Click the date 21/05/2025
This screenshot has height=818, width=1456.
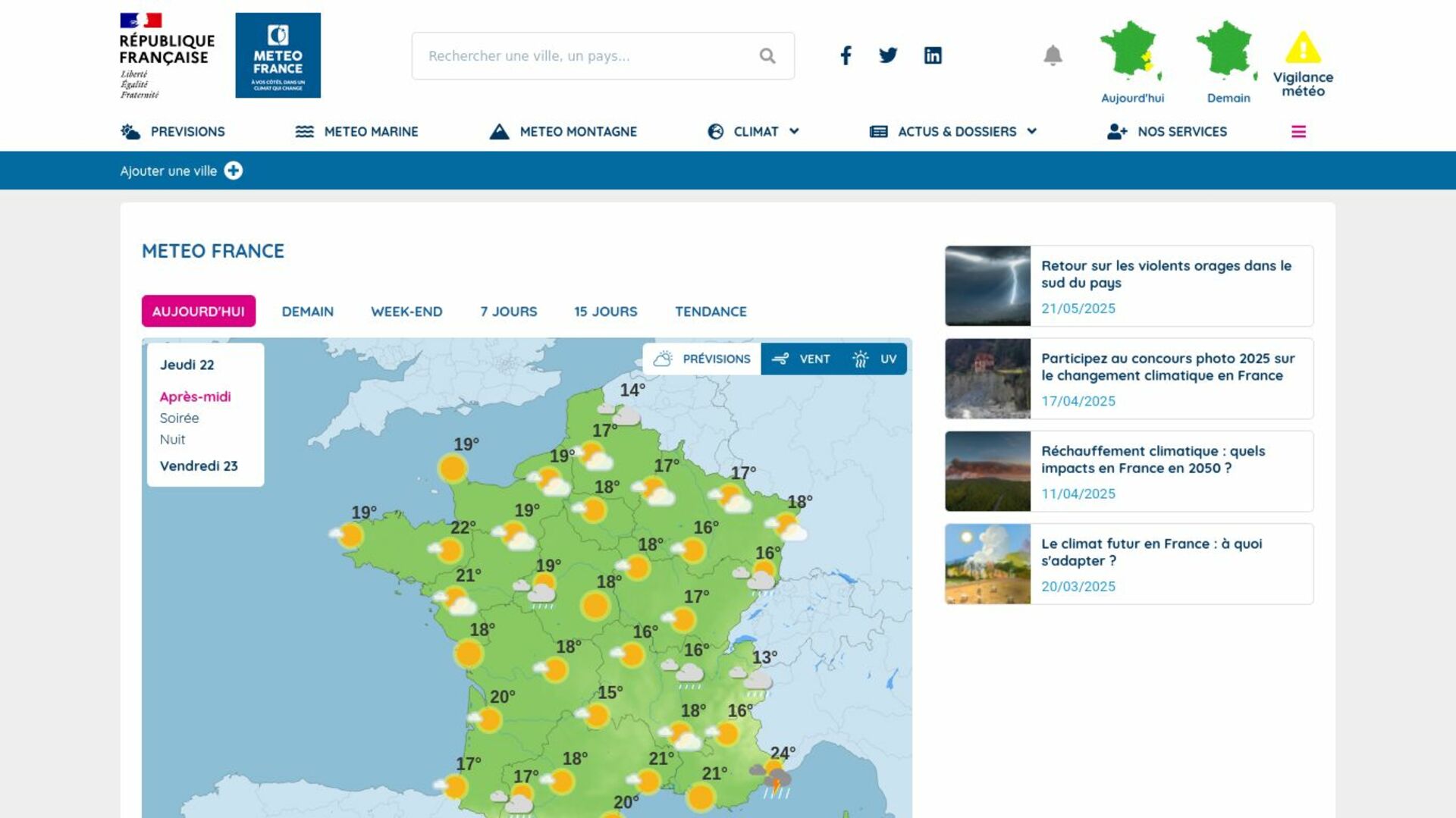[x=1078, y=309]
